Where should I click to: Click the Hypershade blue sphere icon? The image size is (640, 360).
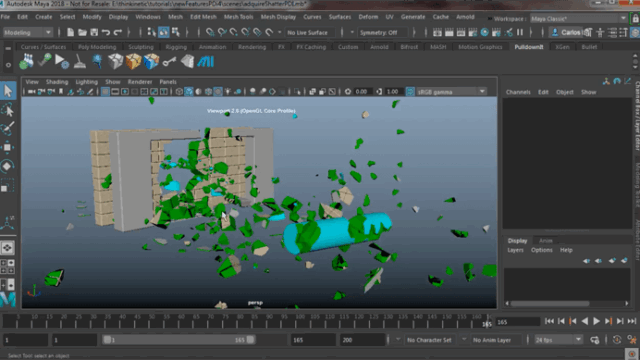pyautogui.click(x=484, y=32)
